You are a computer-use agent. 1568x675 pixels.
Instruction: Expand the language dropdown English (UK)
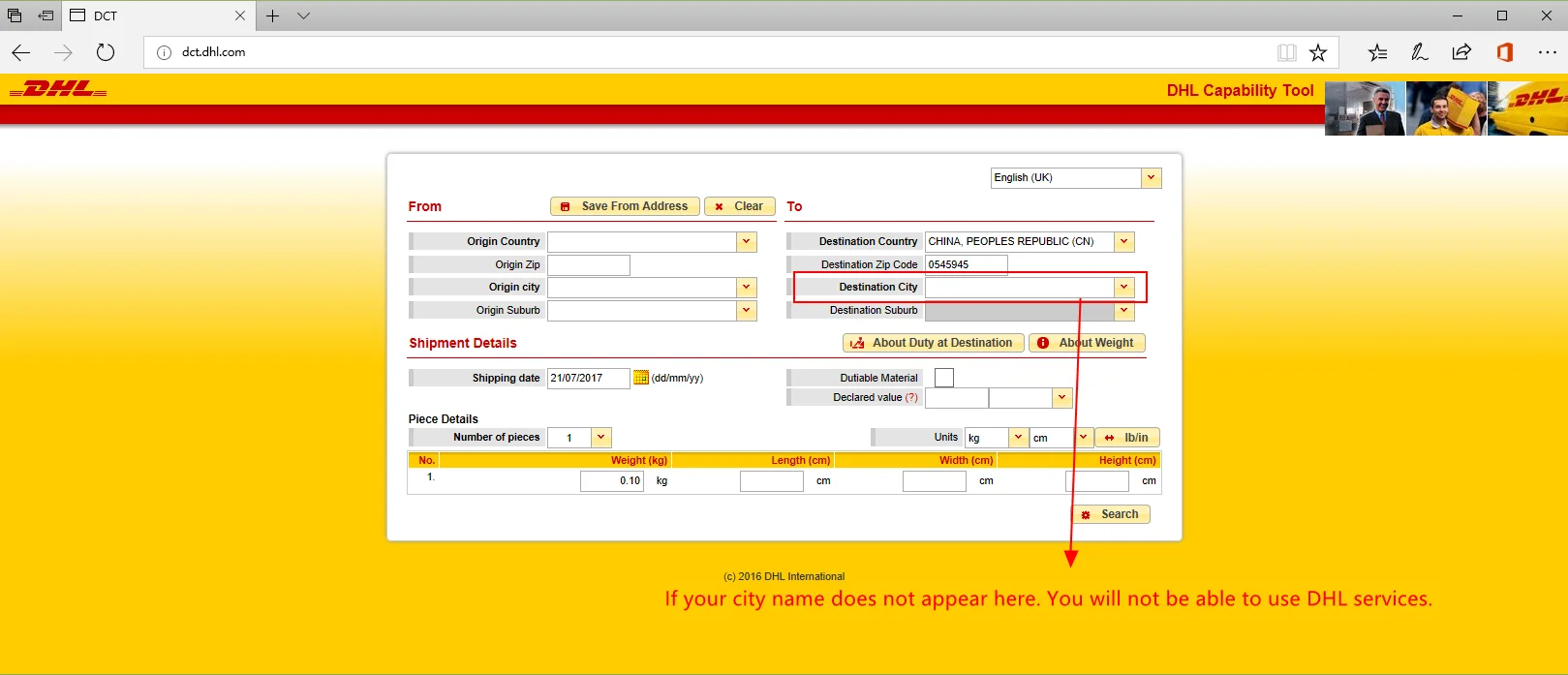click(x=1151, y=178)
